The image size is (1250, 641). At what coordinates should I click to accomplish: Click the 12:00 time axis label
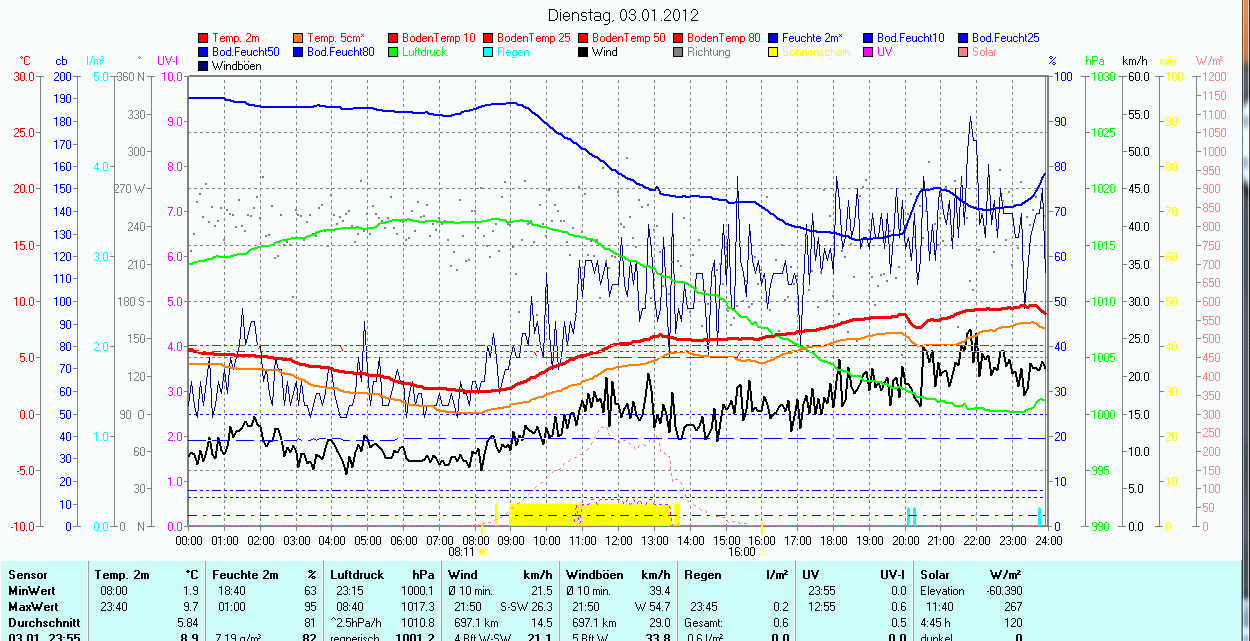click(619, 540)
